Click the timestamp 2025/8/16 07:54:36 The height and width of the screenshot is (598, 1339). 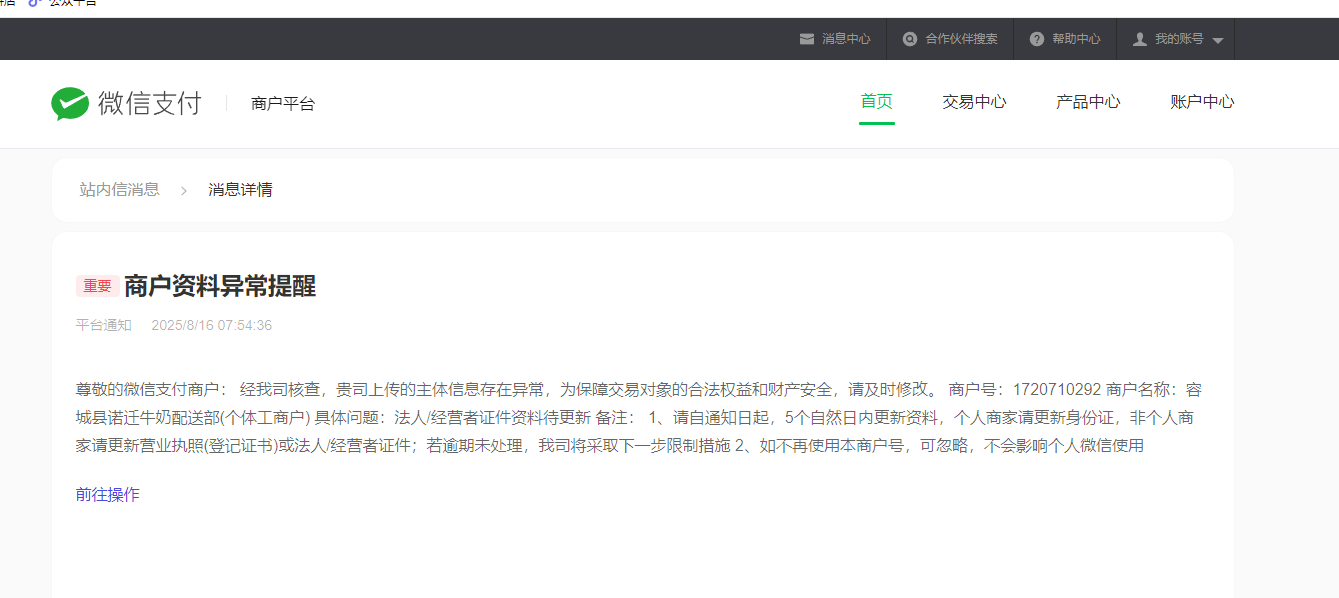click(212, 325)
